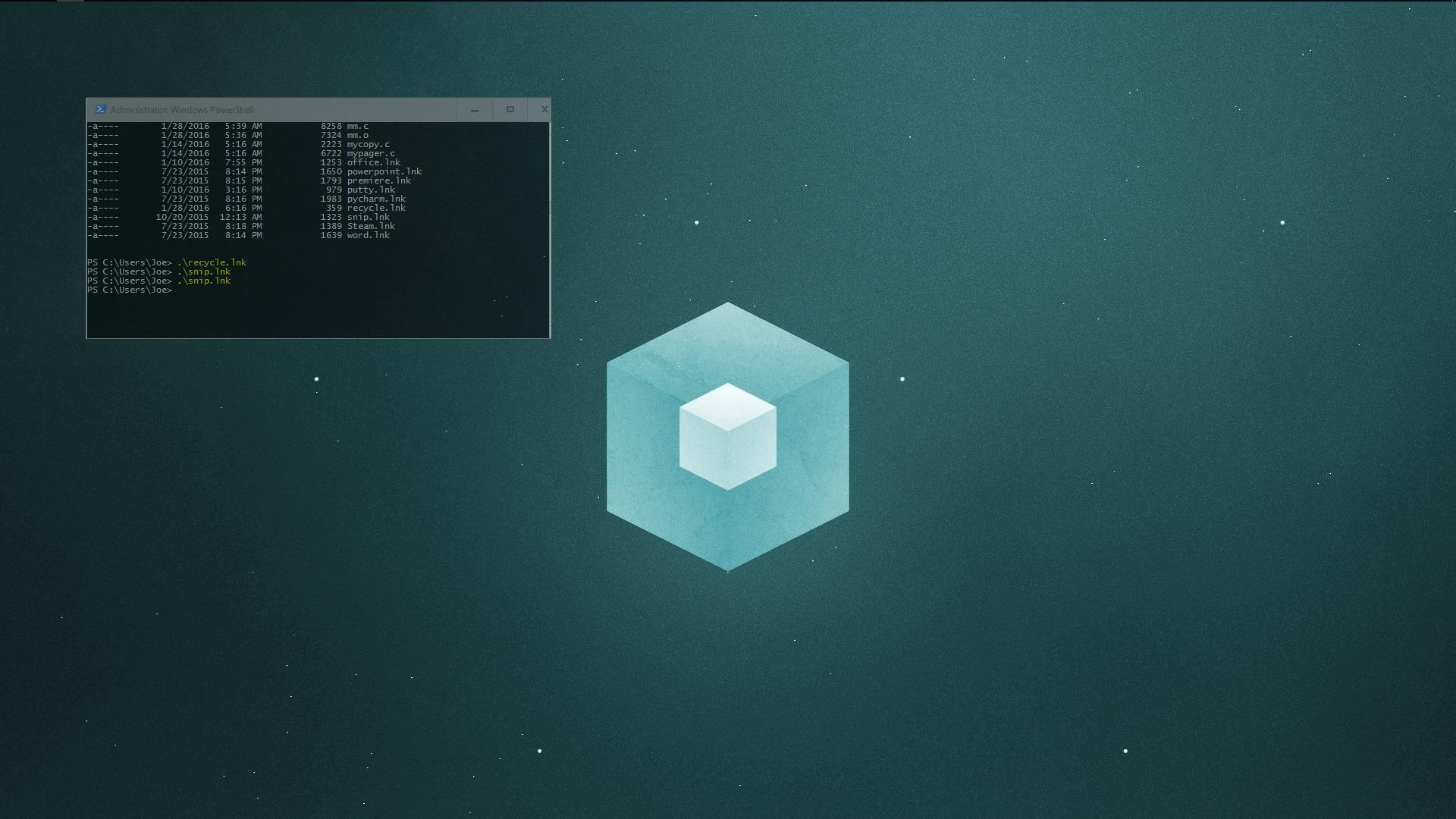
Task: Click the empty prompt line 'PS C:\Users\Joe>'
Action: coord(130,290)
